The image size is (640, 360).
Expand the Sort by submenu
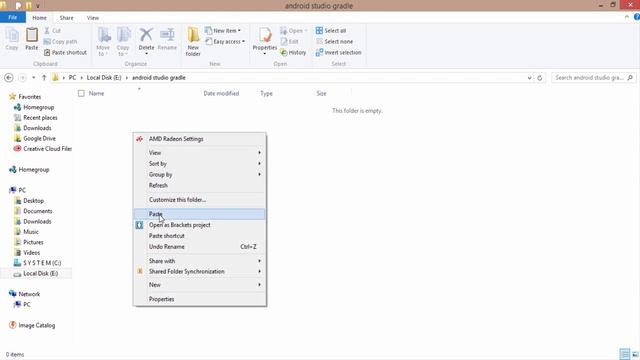[200, 164]
